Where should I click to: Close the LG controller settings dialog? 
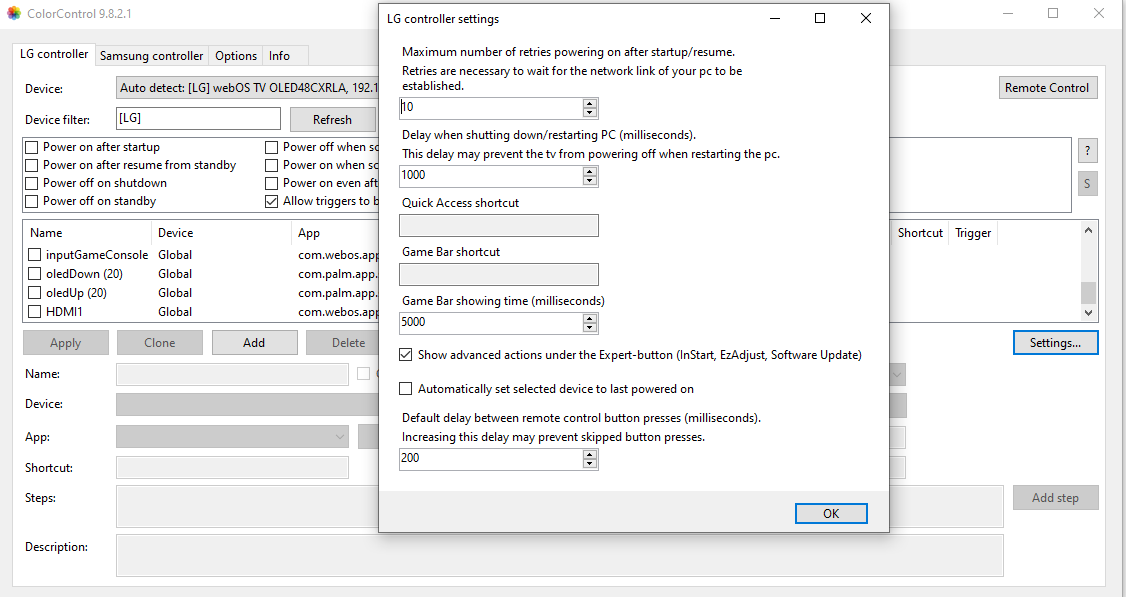click(865, 18)
